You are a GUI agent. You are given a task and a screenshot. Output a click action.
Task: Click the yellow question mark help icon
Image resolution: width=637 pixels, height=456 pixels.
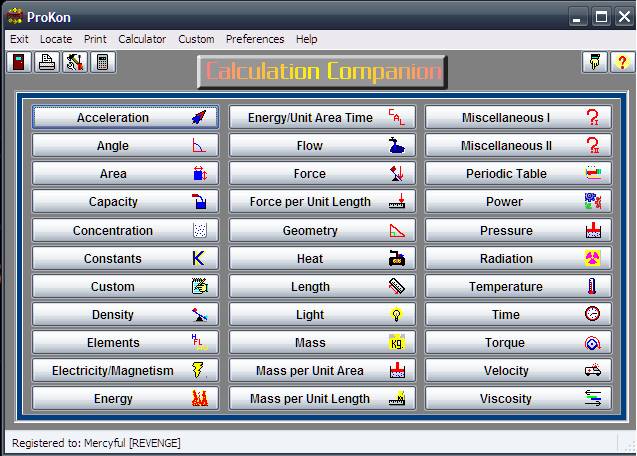622,62
